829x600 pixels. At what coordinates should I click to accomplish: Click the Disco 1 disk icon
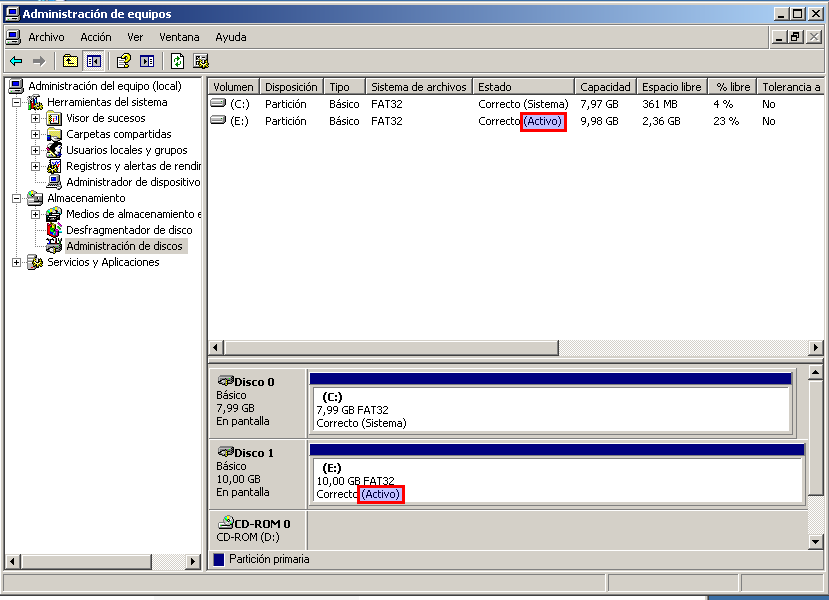(x=225, y=453)
